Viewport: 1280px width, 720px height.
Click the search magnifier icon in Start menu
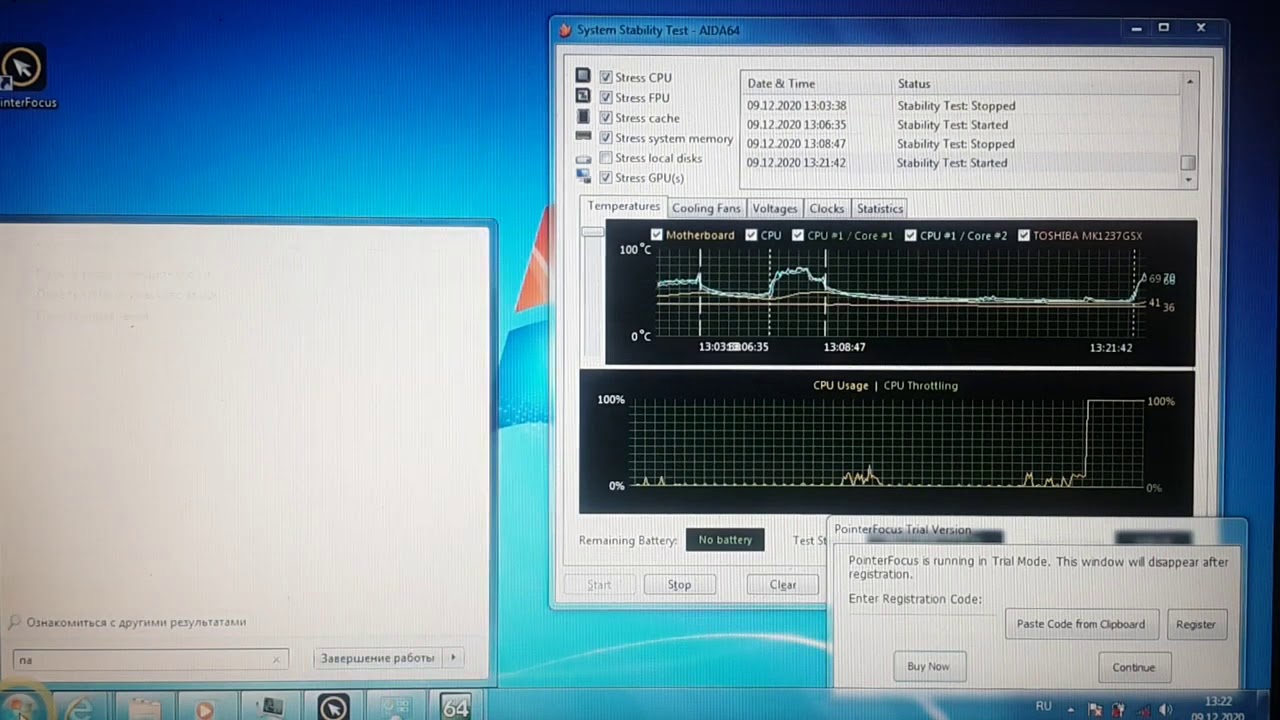14,622
